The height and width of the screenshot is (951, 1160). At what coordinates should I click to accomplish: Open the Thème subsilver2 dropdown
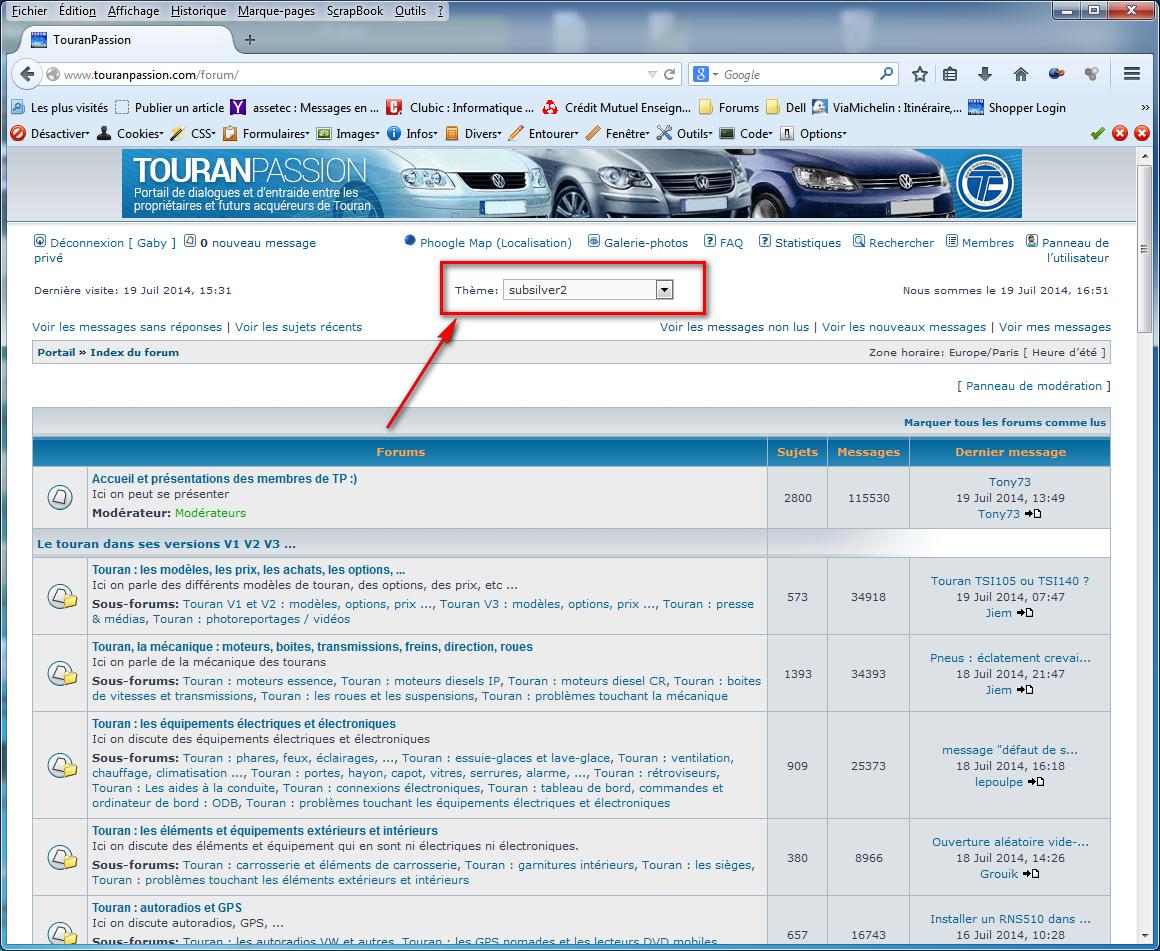[x=588, y=290]
